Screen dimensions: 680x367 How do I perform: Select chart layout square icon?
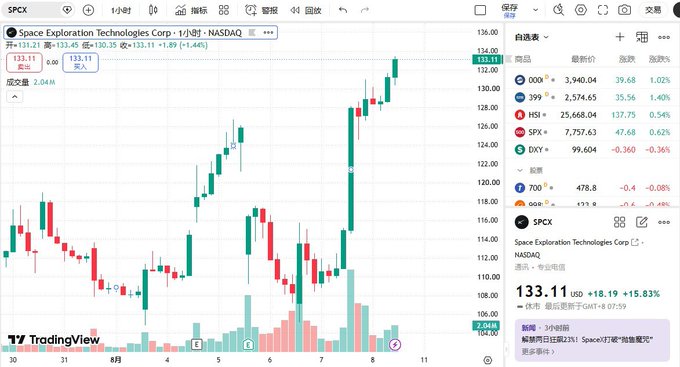click(480, 10)
